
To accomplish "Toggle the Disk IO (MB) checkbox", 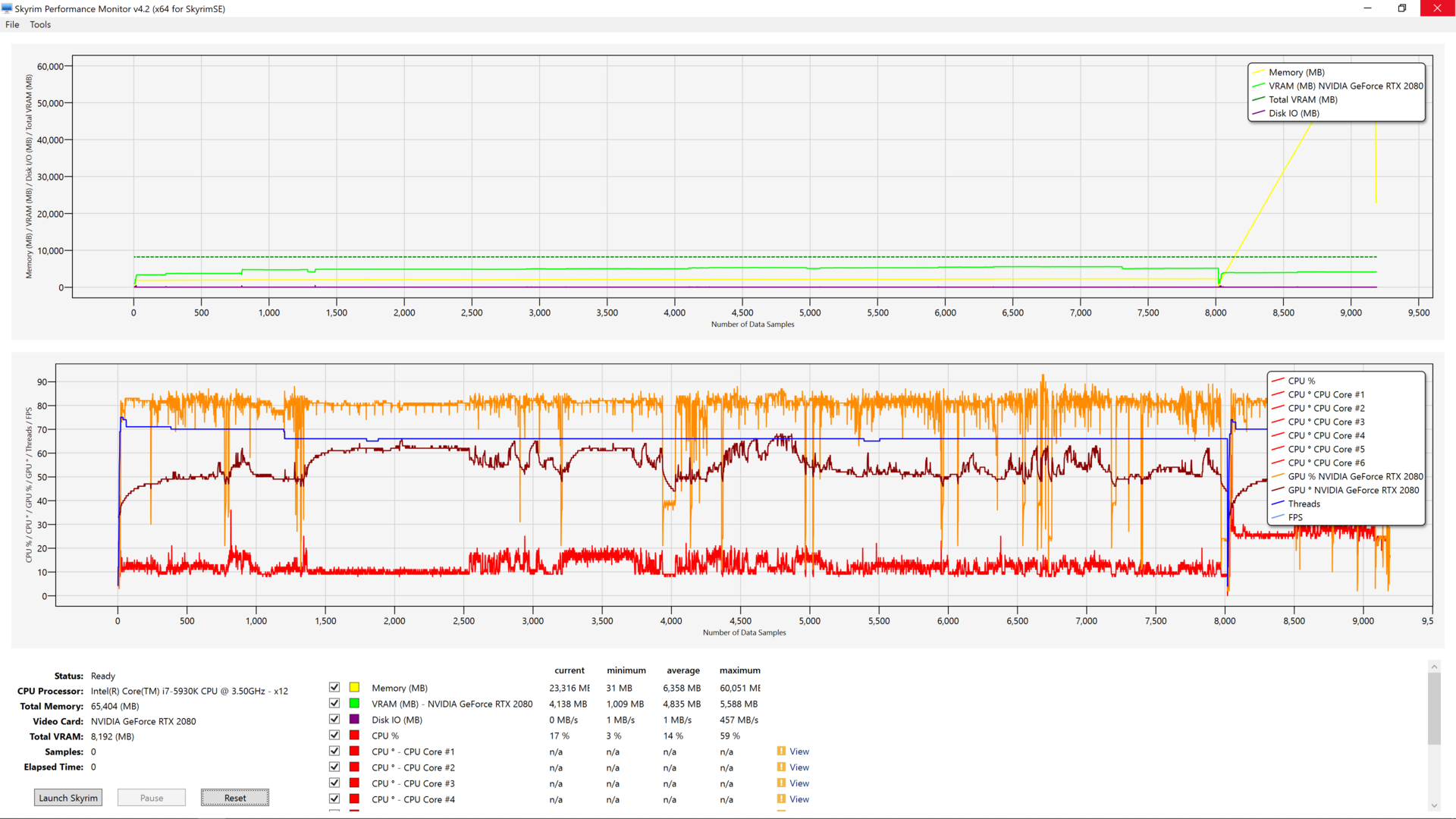I will (334, 719).
